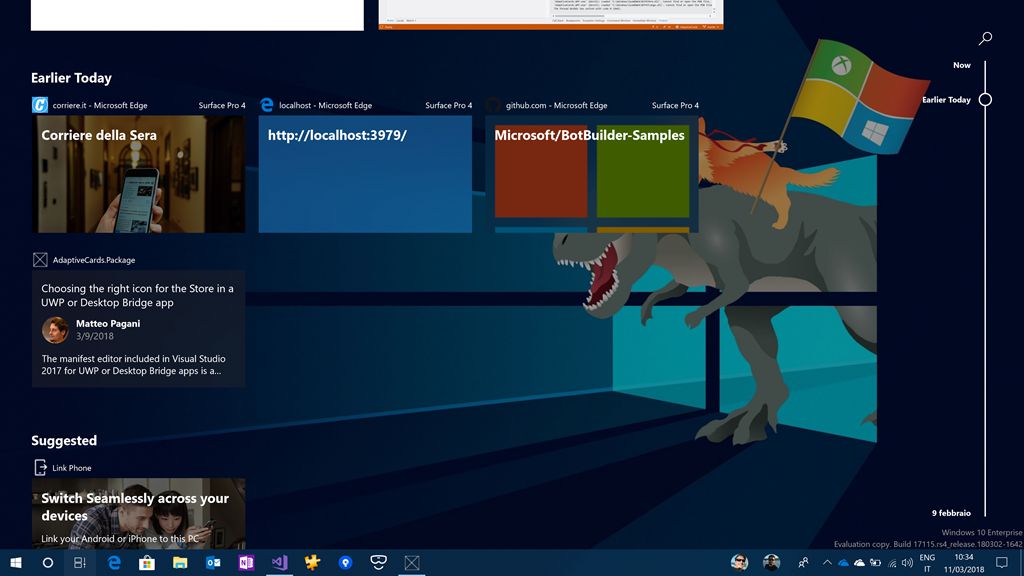Open Microsoft Store from the taskbar
The width and height of the screenshot is (1024, 576).
coord(147,562)
